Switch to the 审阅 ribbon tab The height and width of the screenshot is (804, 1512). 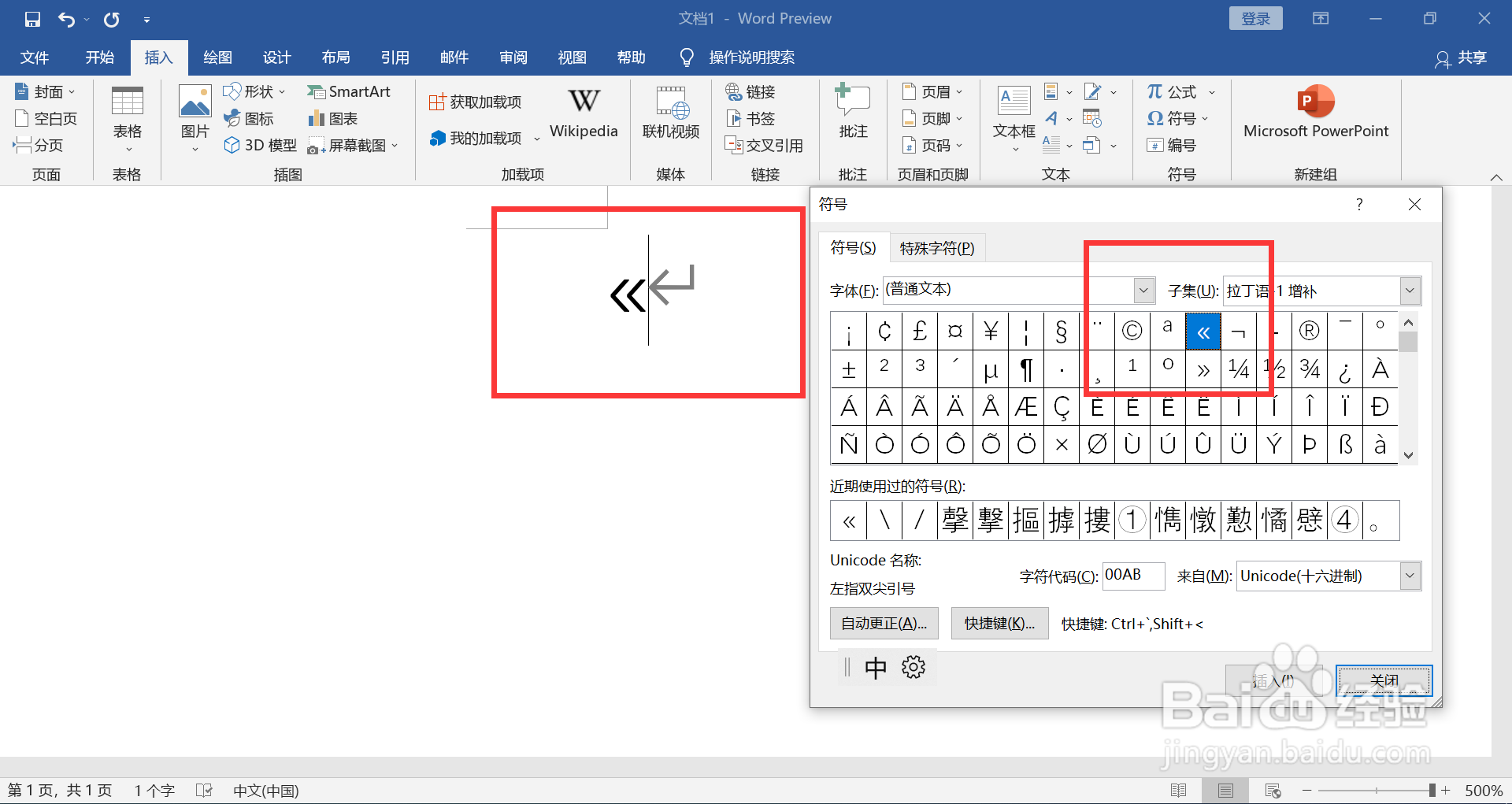point(513,57)
